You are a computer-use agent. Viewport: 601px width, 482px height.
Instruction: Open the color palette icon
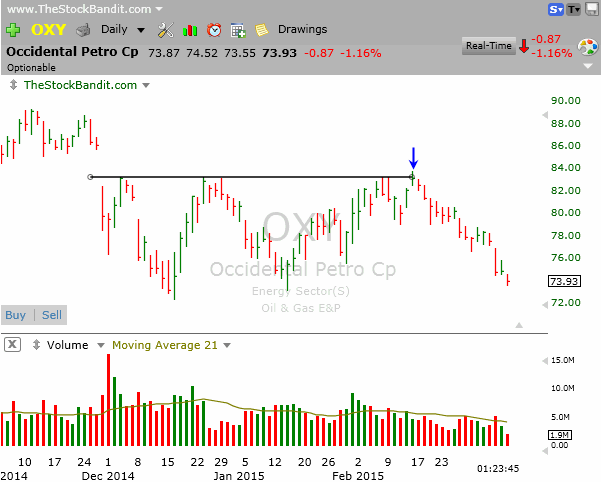click(x=588, y=48)
